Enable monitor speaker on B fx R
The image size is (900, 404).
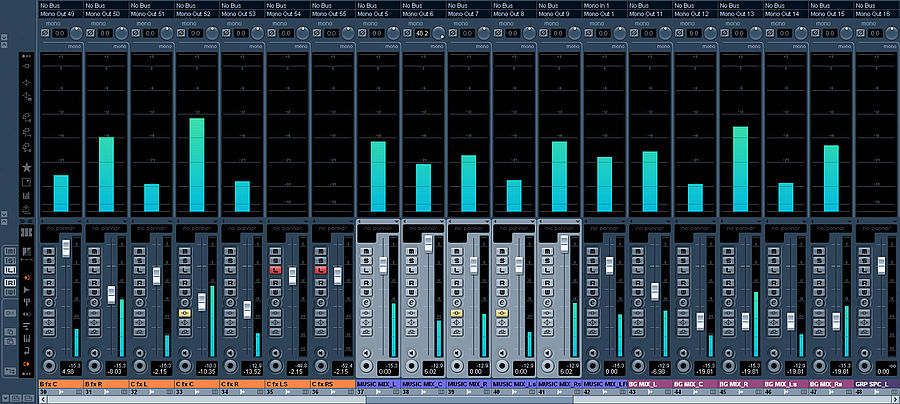[95, 354]
